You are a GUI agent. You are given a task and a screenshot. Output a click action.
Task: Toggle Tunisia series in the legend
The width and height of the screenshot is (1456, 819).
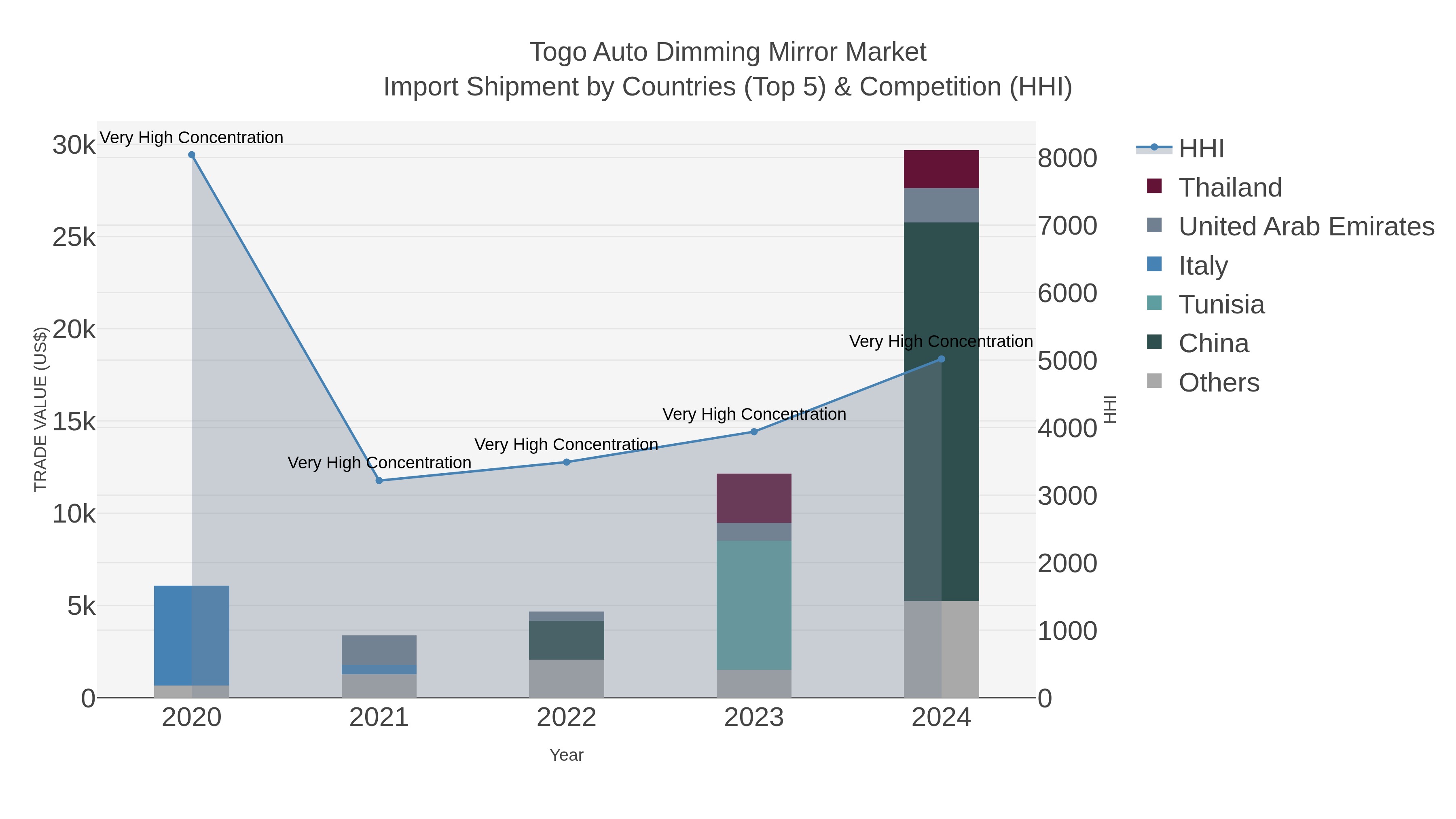pyautogui.click(x=1205, y=304)
